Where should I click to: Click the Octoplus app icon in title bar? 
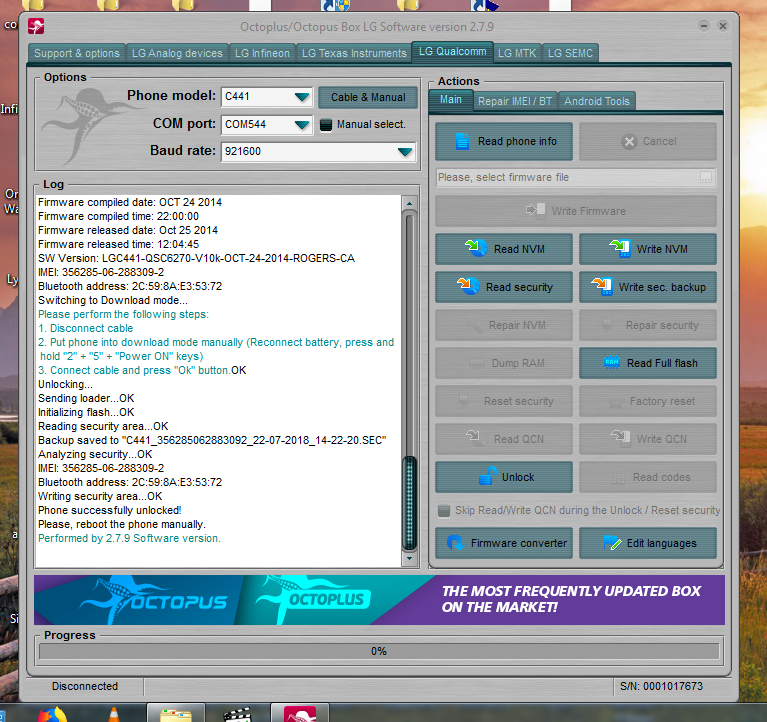(x=36, y=26)
